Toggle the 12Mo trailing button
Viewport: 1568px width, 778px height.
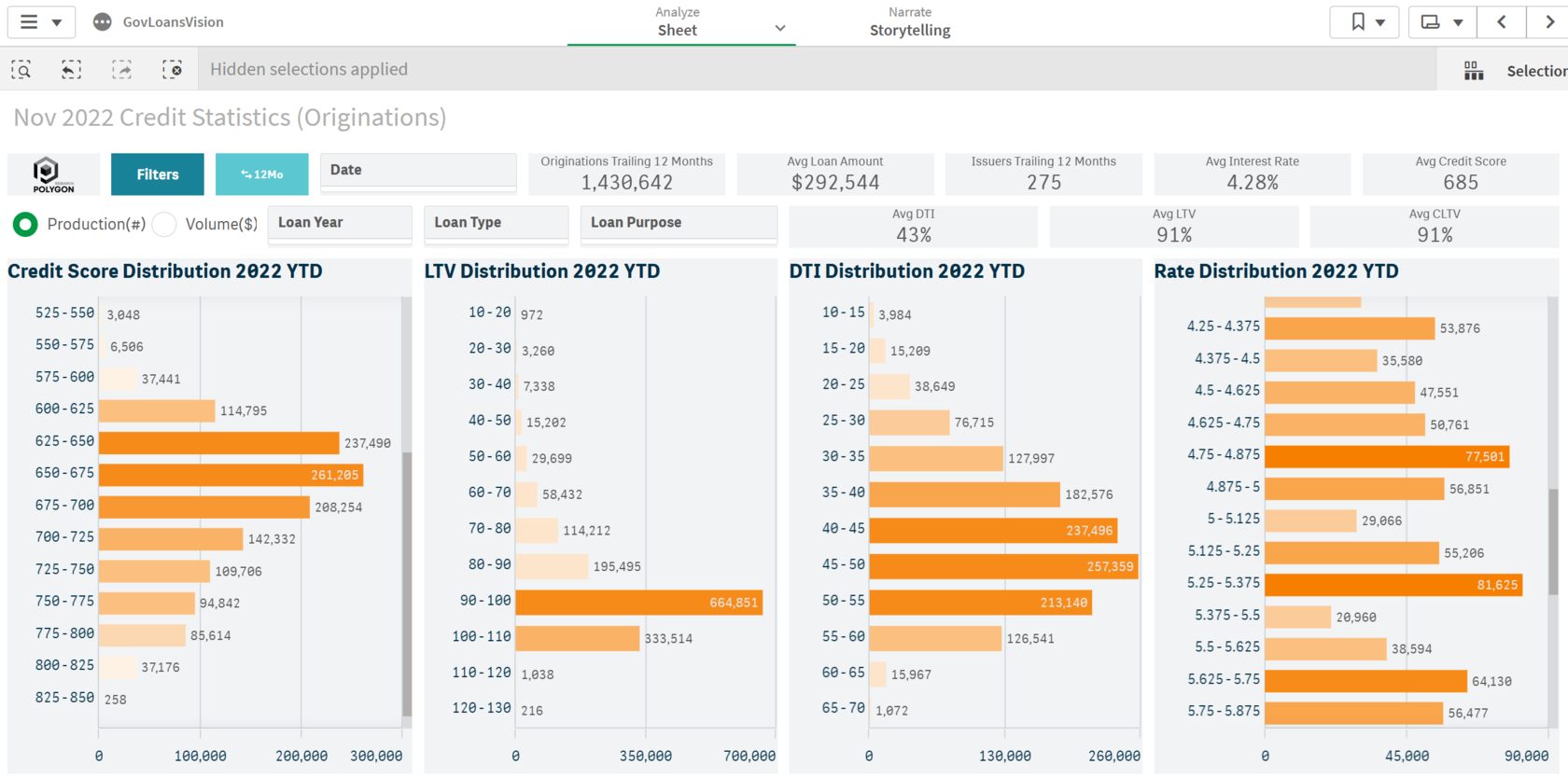(x=261, y=174)
